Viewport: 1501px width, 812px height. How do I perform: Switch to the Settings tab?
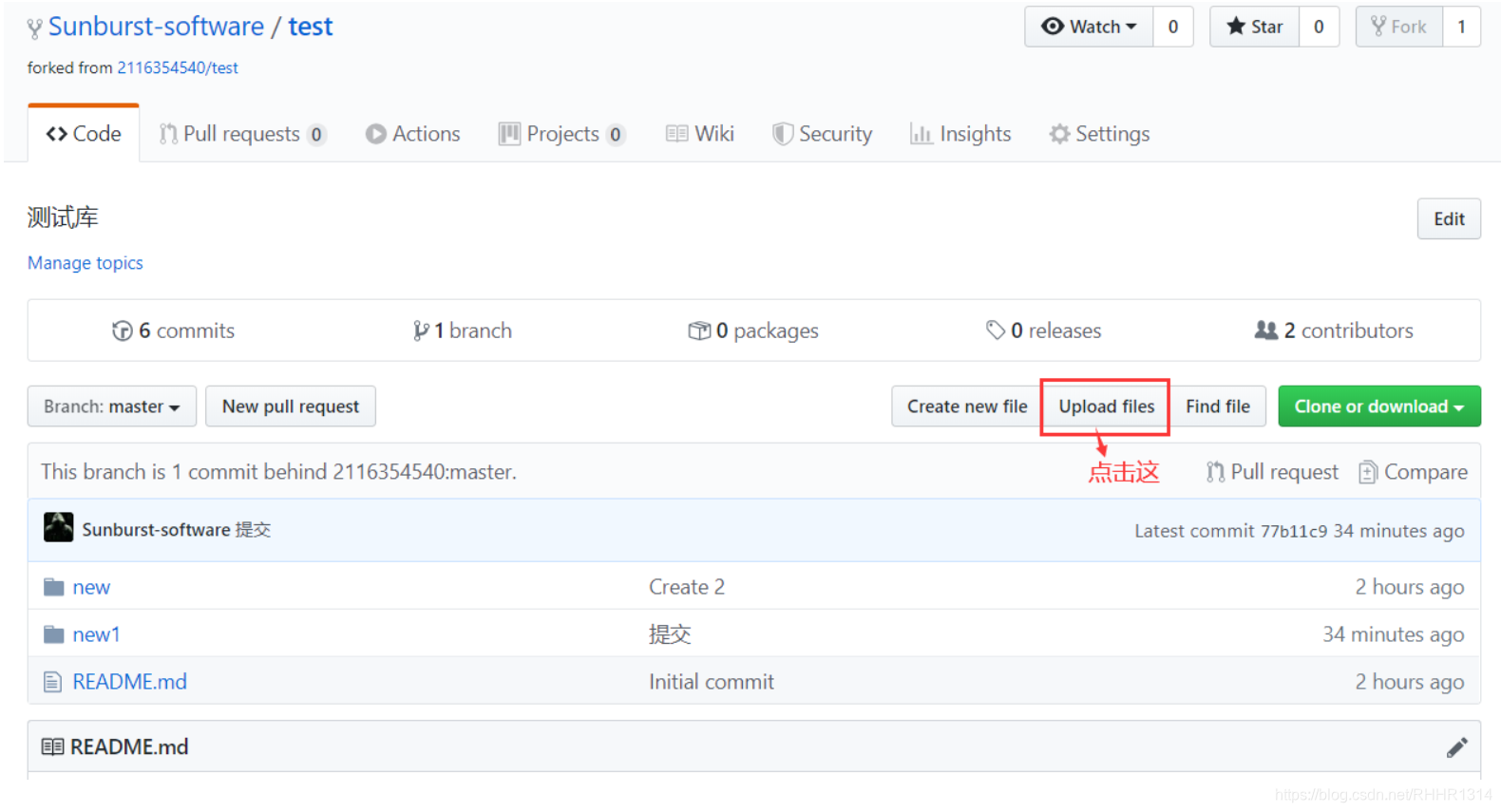click(1099, 134)
